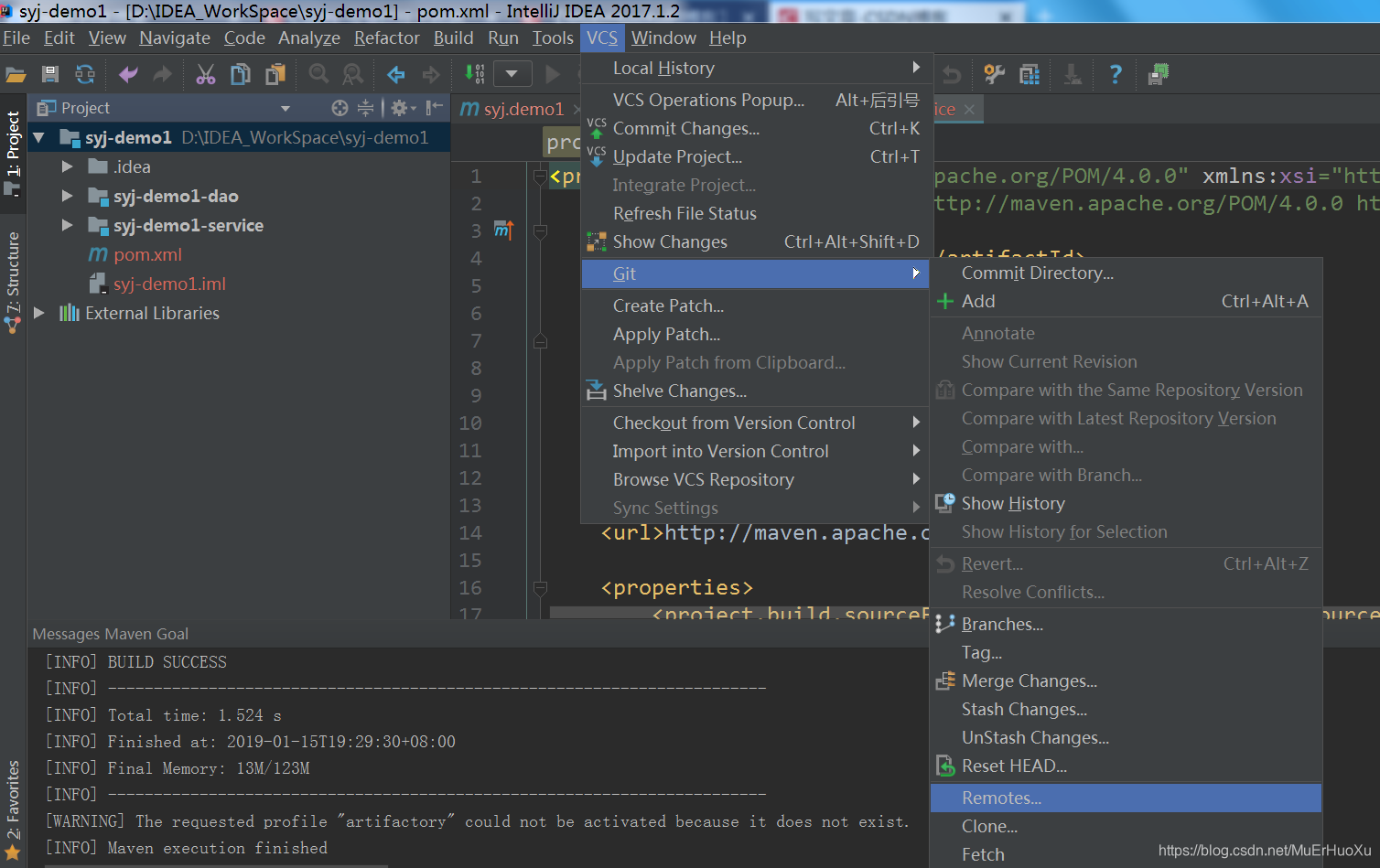1380x868 pixels.
Task: Click the Replace magnifier-A icon
Action: click(x=352, y=74)
